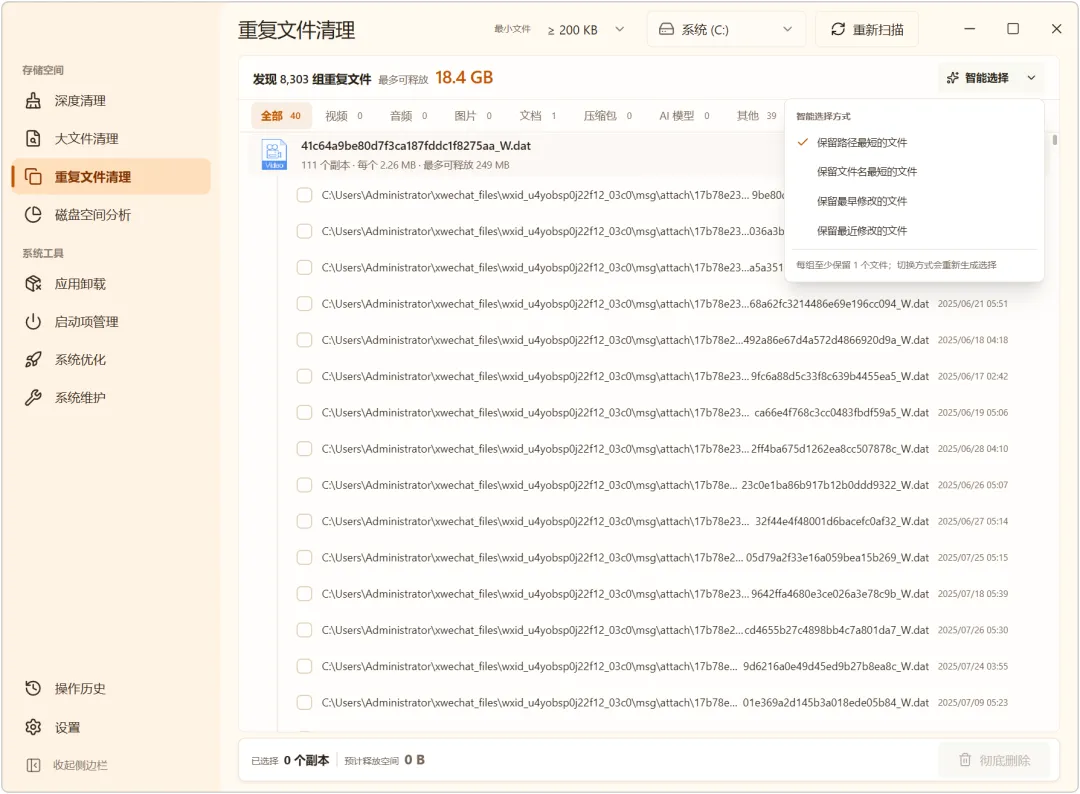Switch to the 其他 39 tab
Screen dimensions: 1080x794
756,116
